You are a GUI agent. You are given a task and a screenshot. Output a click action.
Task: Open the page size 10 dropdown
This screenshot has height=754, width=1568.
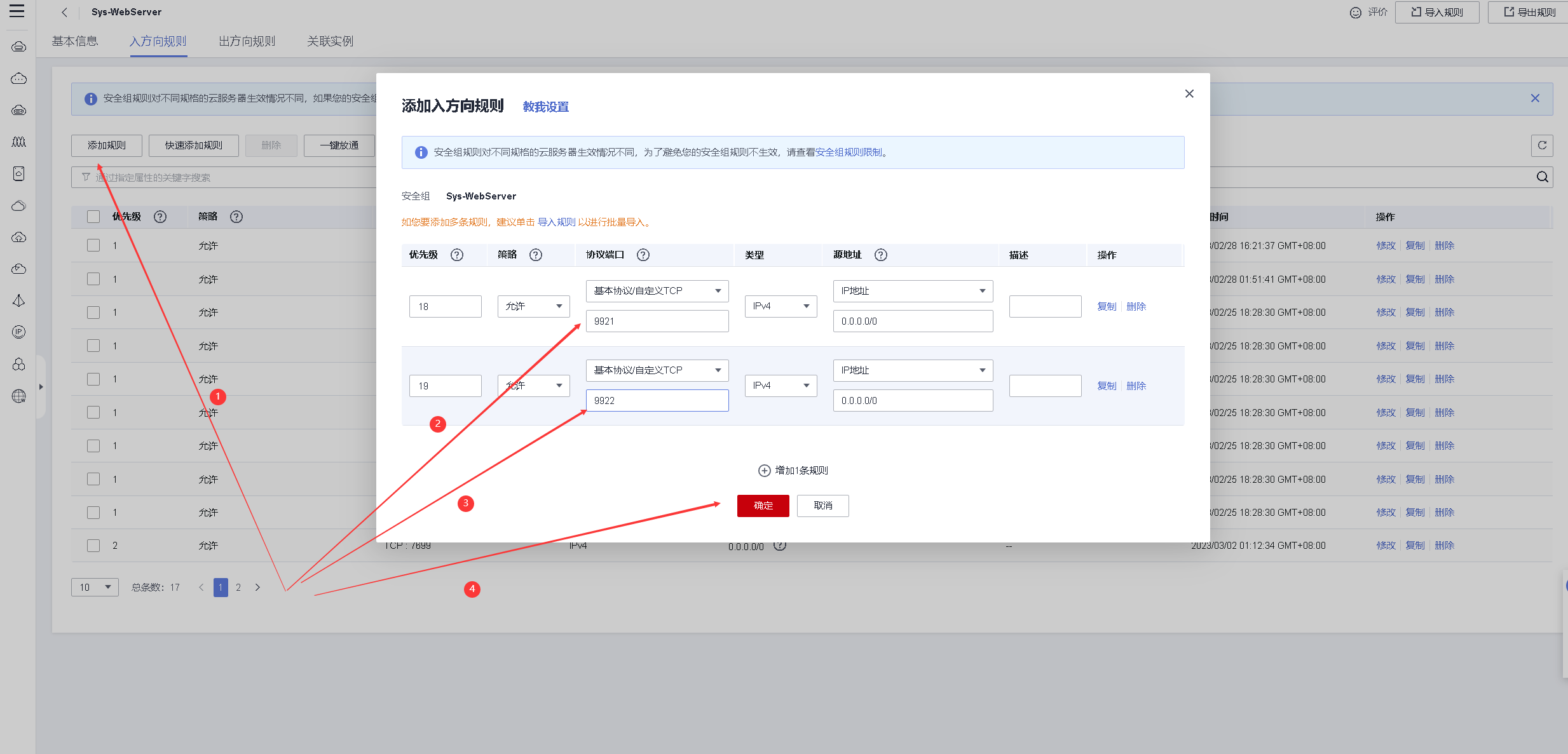95,588
